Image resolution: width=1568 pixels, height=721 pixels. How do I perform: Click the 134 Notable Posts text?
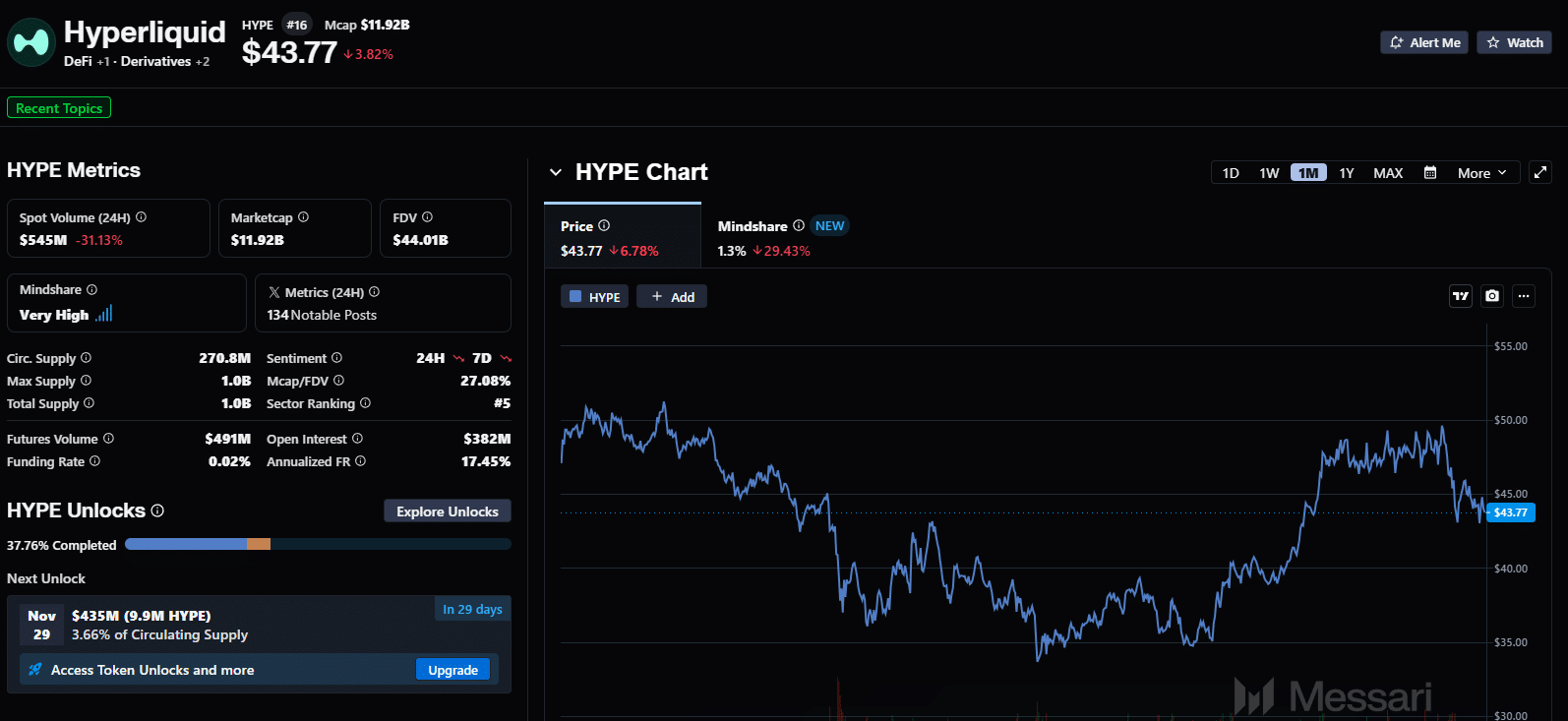(x=322, y=315)
